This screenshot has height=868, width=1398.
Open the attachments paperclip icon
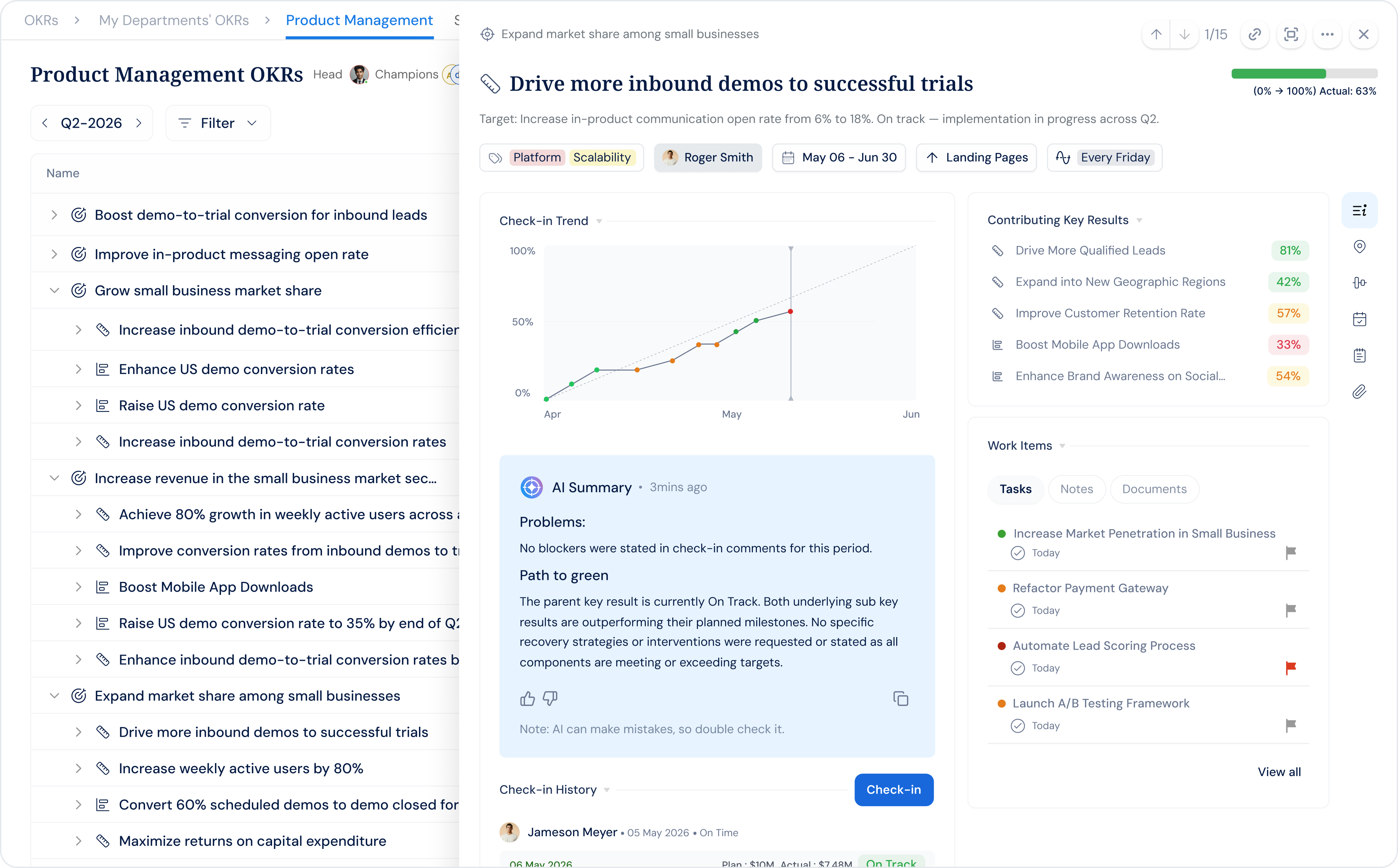(x=1359, y=392)
